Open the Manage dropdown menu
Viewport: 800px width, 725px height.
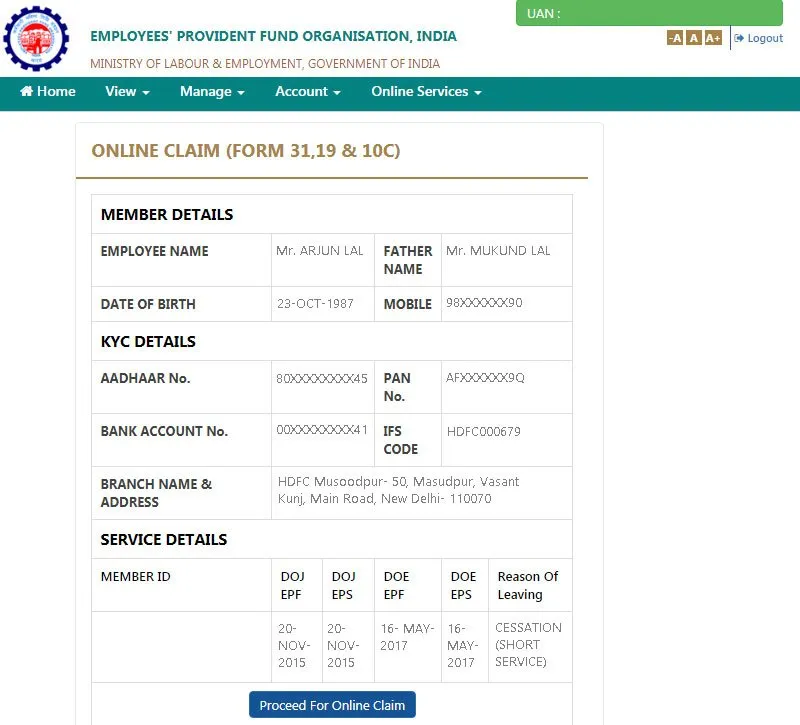(x=212, y=91)
